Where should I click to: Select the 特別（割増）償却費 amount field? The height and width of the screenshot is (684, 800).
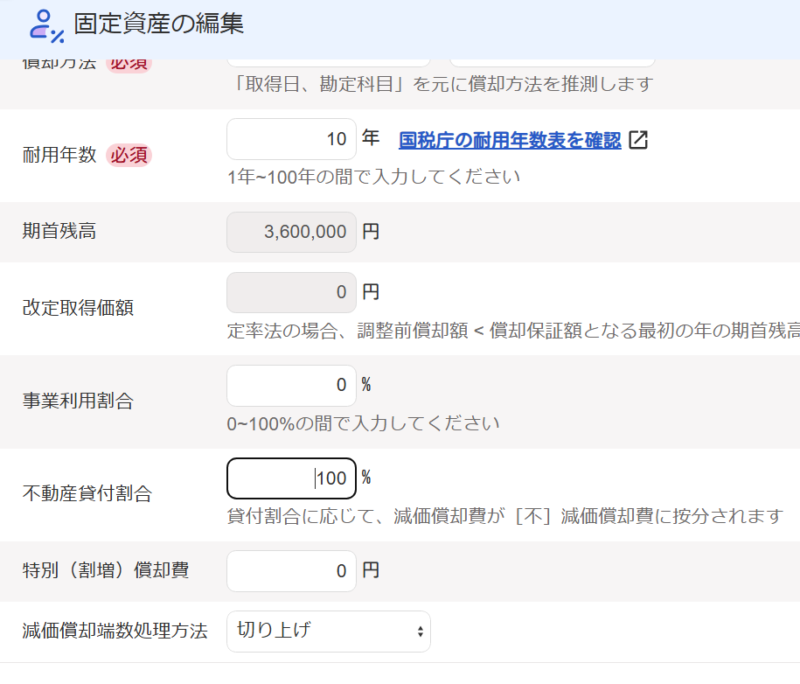(291, 571)
